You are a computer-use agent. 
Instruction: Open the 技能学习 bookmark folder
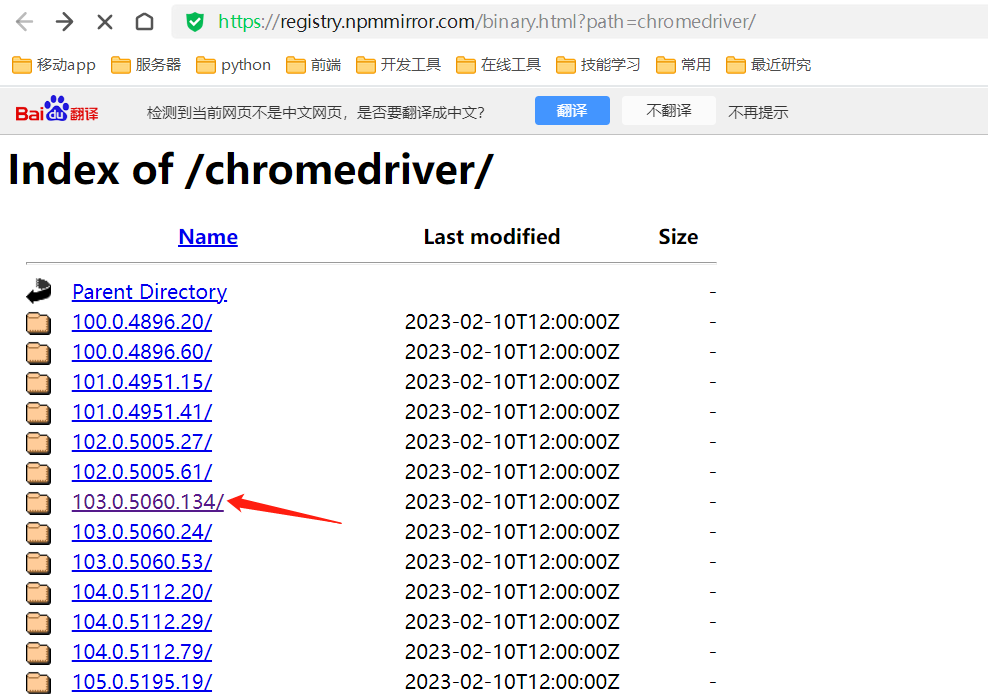598,65
